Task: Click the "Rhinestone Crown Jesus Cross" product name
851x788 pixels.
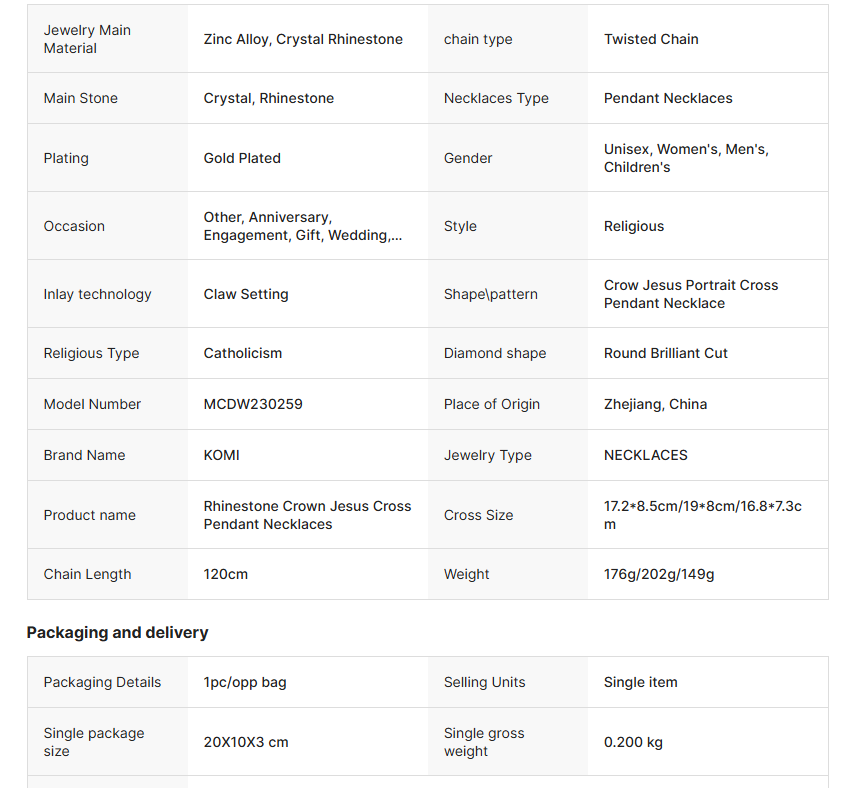Action: [307, 516]
